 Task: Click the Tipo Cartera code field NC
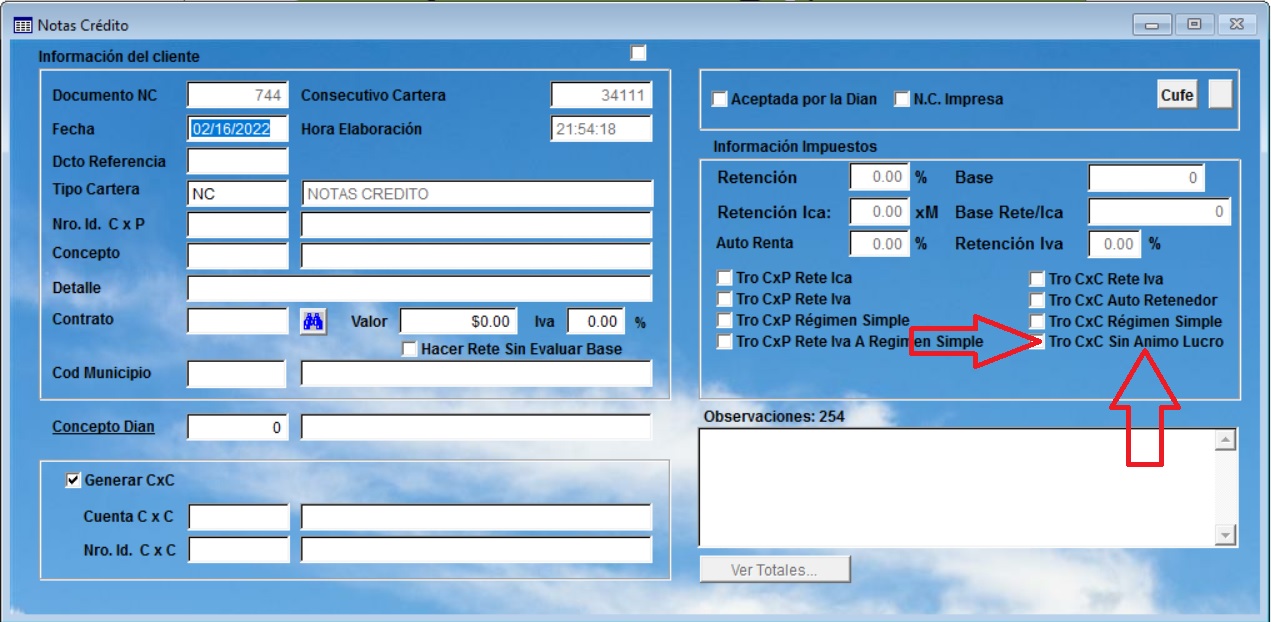click(x=238, y=194)
